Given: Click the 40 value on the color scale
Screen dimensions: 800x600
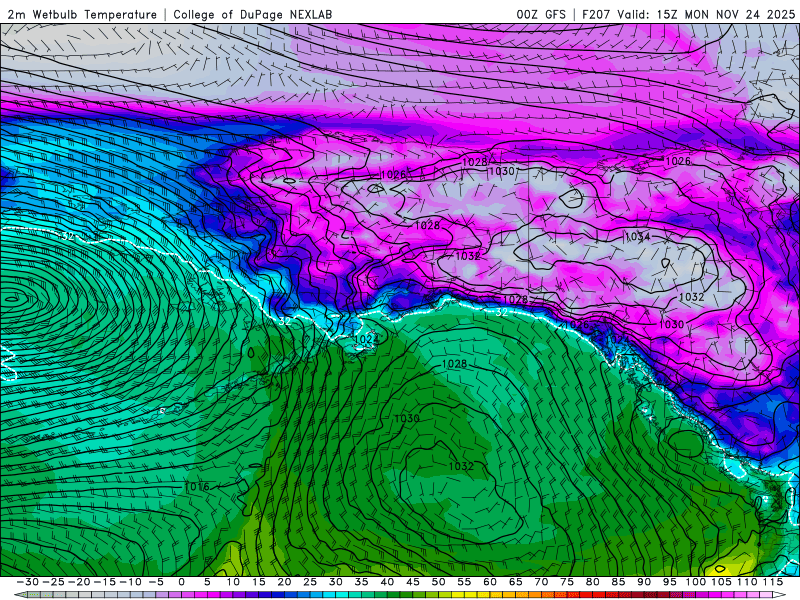Looking at the screenshot, I should pos(387,582).
